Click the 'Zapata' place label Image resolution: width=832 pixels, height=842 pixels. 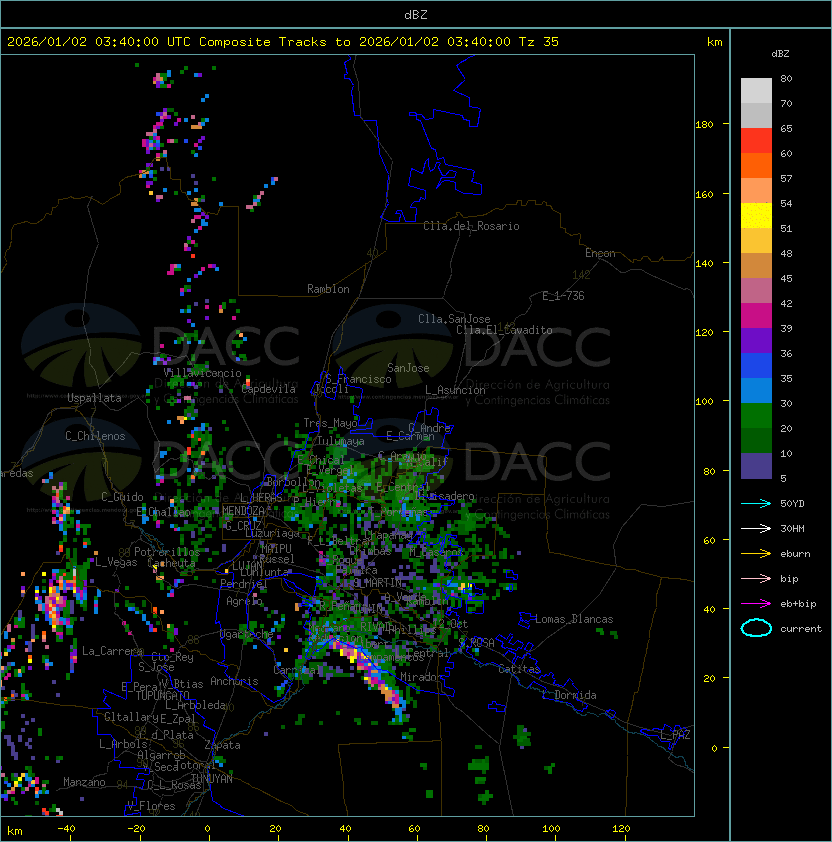pos(222,745)
